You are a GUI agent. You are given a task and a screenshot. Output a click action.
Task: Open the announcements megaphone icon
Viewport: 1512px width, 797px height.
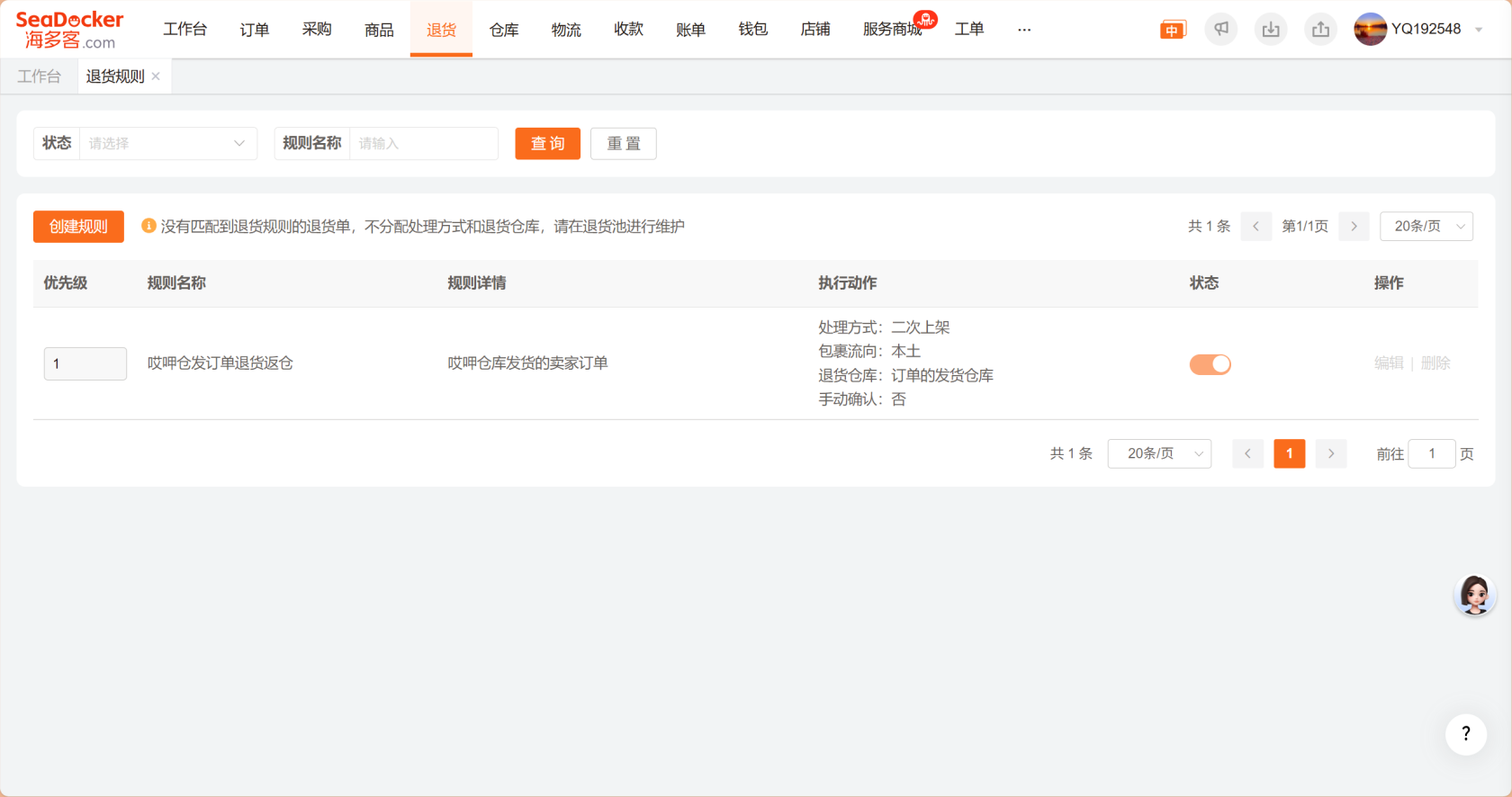(x=1221, y=30)
